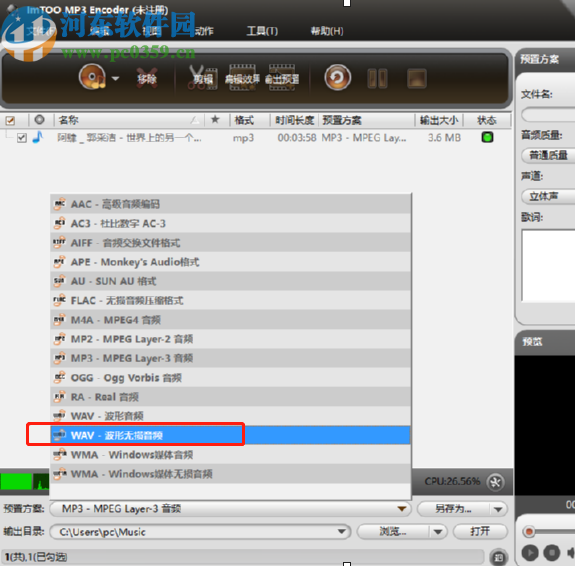Select MP2 - MPEG Layer-2 format

pyautogui.click(x=230, y=339)
